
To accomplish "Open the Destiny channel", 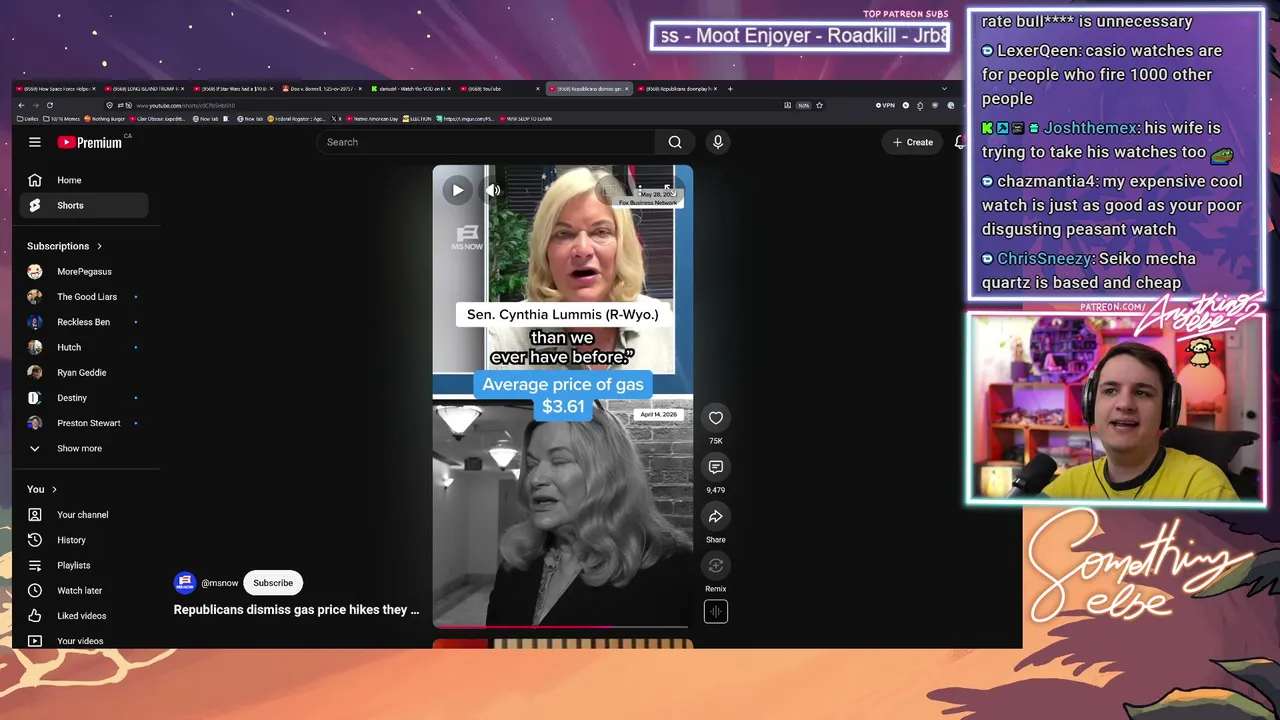I will coord(84,398).
